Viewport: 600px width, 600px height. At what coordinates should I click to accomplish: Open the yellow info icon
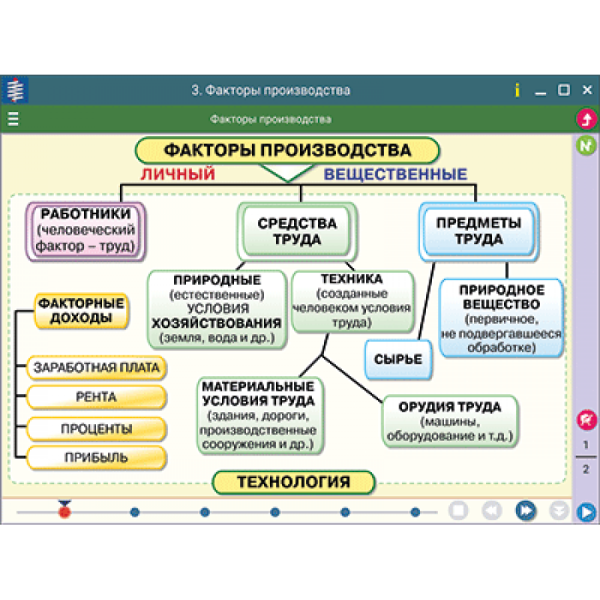(x=517, y=91)
